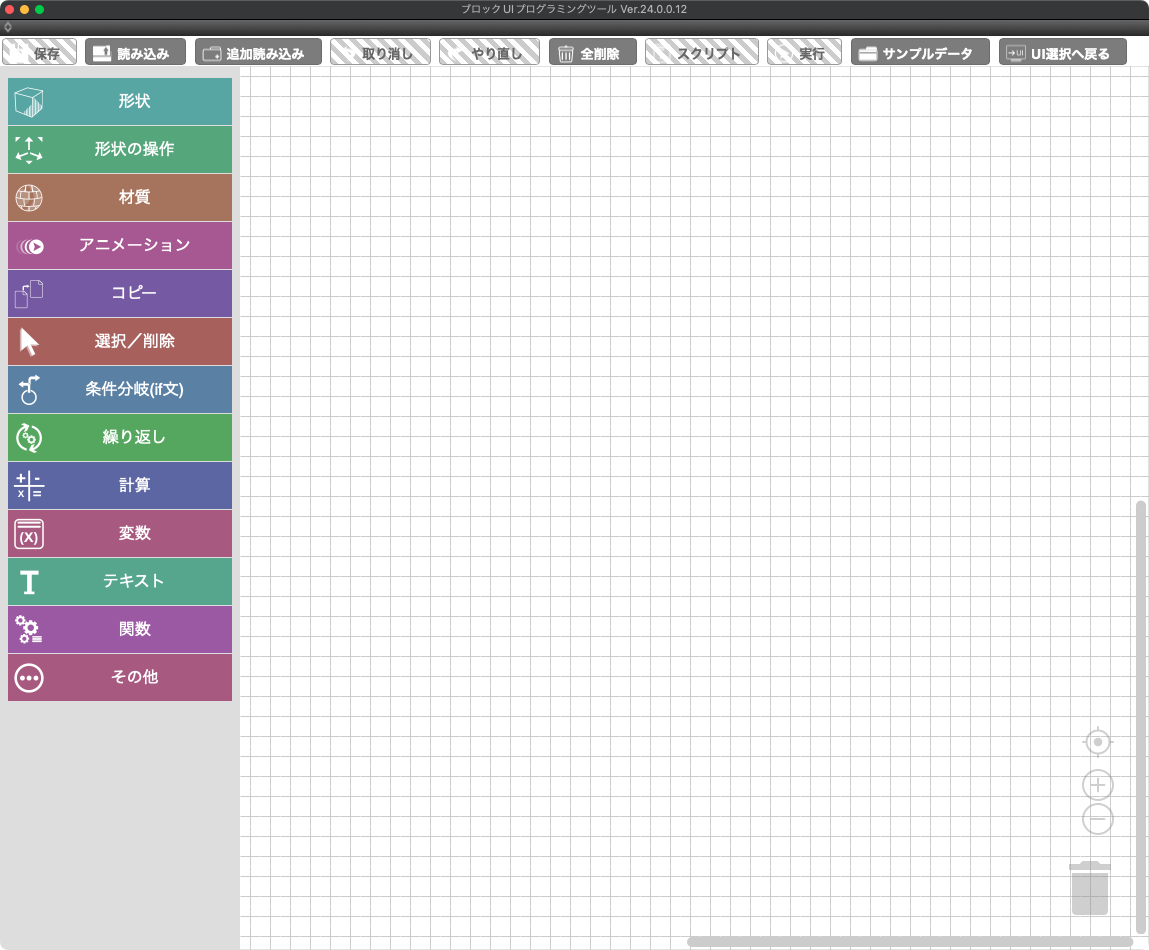Click the 実行 (run) button
The height and width of the screenshot is (950, 1149).
point(805,53)
